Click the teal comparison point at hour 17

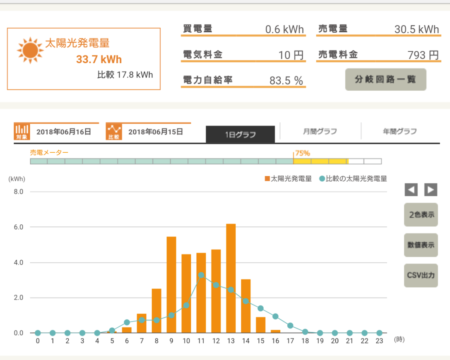[290, 325]
